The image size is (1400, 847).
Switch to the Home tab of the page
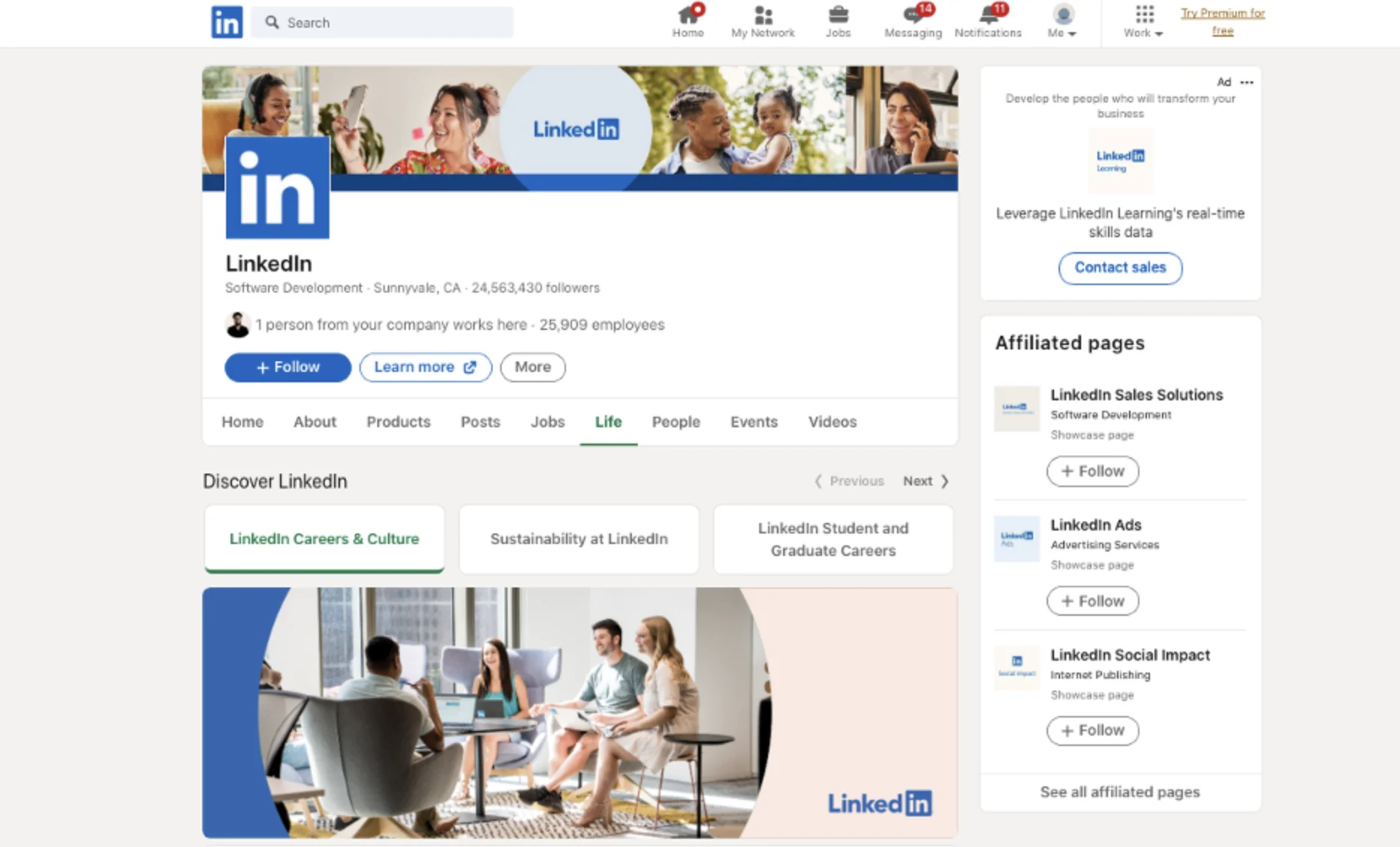pos(243,422)
